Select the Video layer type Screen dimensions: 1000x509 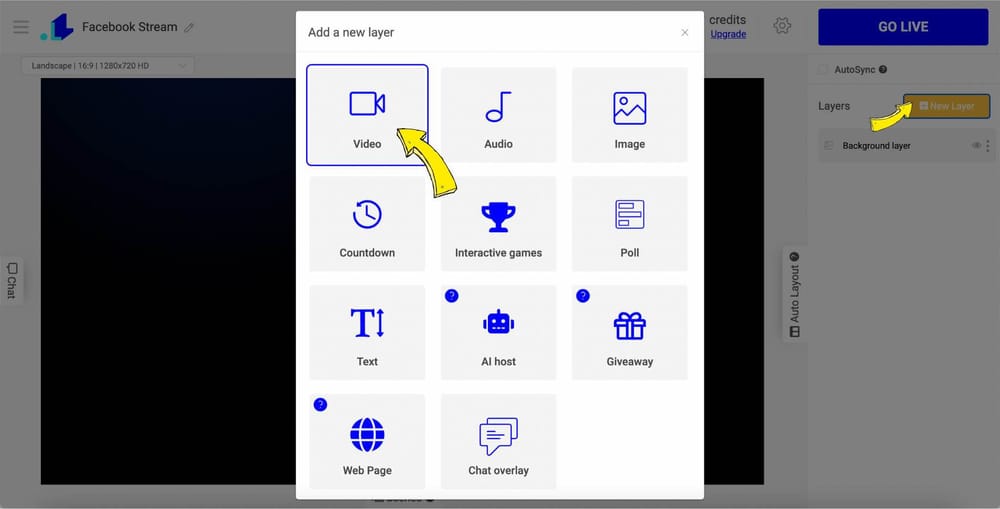pos(367,115)
